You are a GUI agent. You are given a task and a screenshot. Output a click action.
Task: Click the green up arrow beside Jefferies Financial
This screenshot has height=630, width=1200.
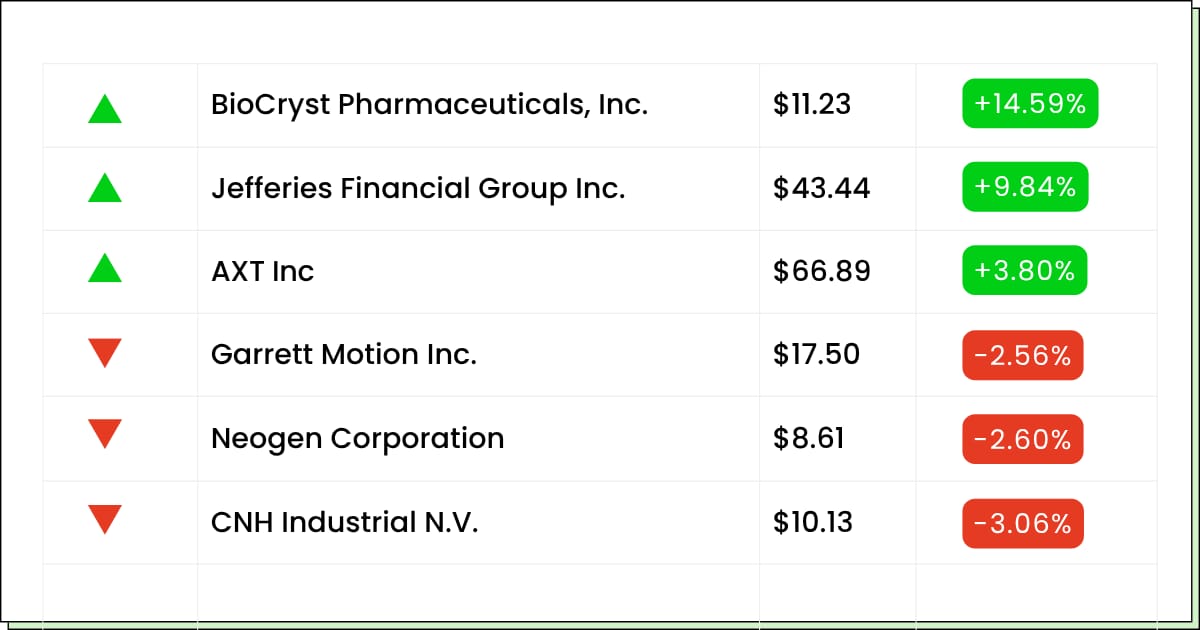click(x=105, y=189)
